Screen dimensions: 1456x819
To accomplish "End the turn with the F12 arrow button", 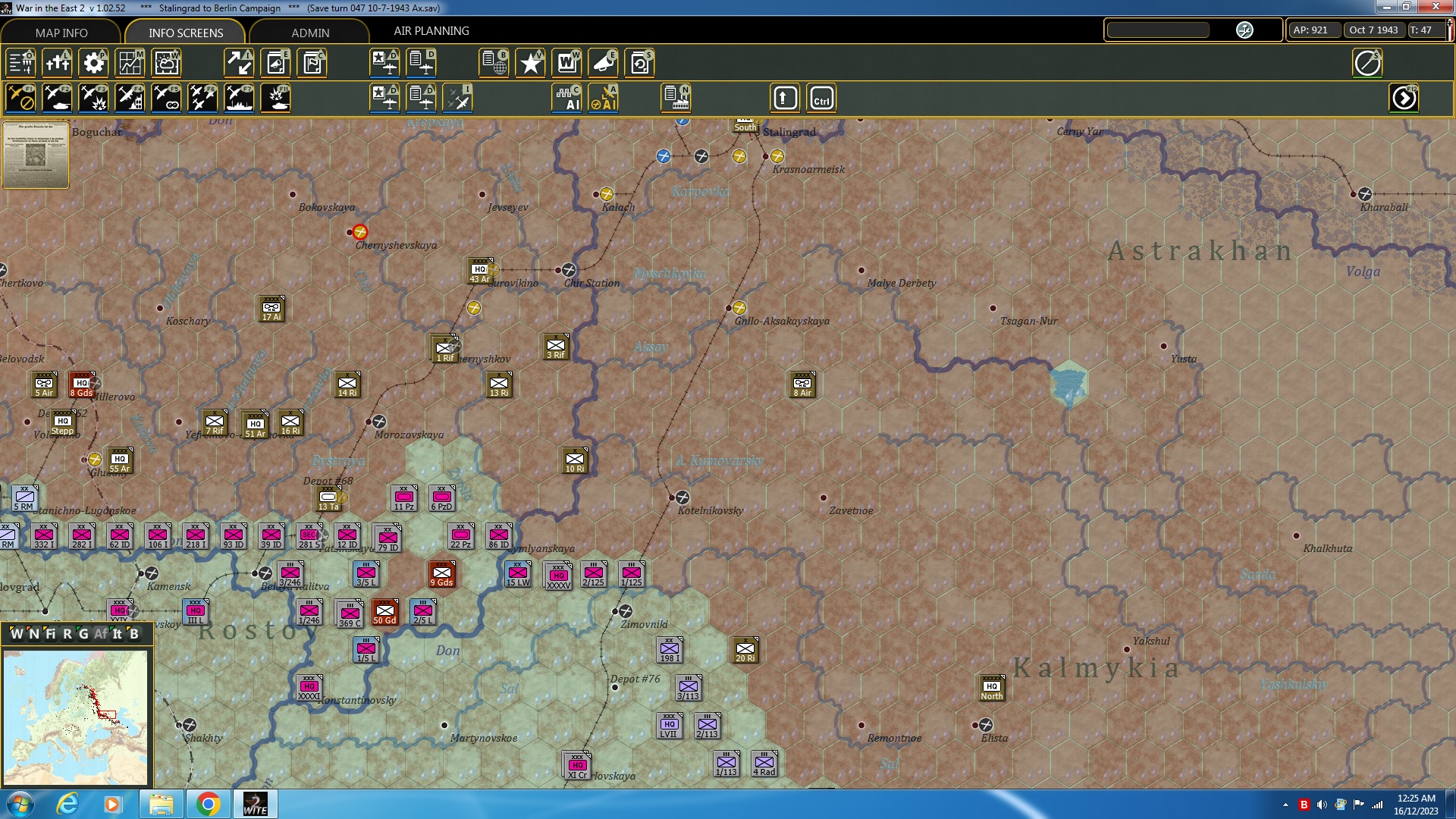I will 1405,98.
